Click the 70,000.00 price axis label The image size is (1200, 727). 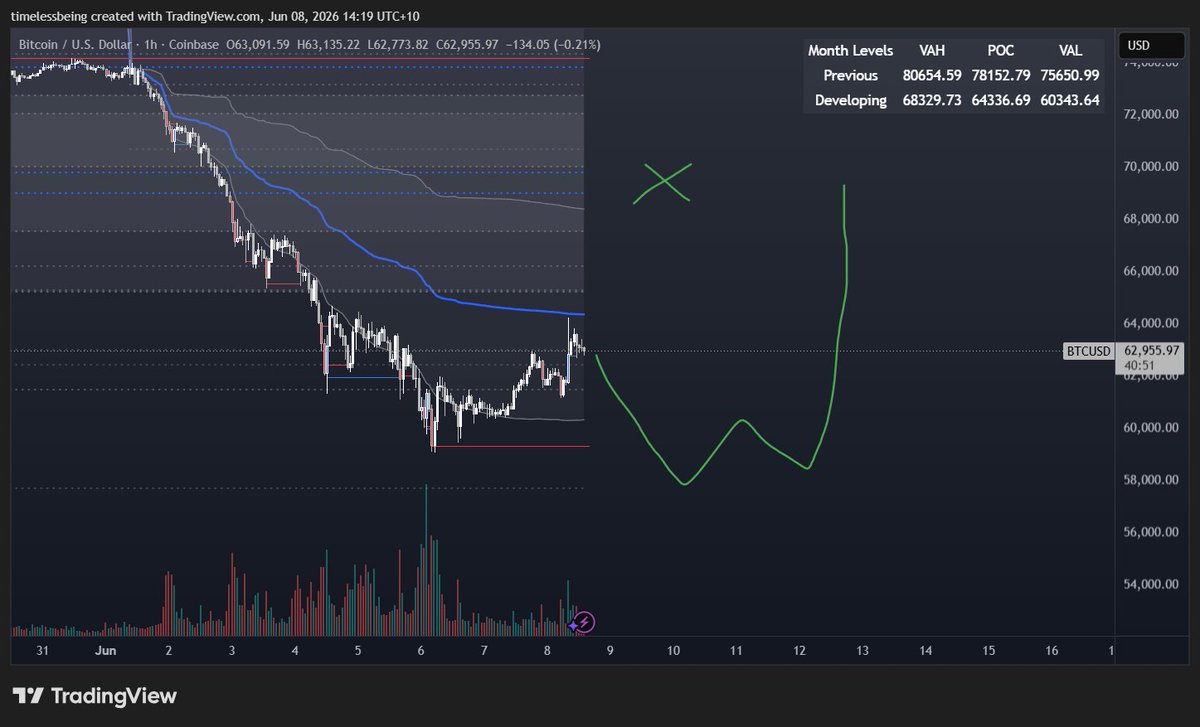(x=1152, y=167)
